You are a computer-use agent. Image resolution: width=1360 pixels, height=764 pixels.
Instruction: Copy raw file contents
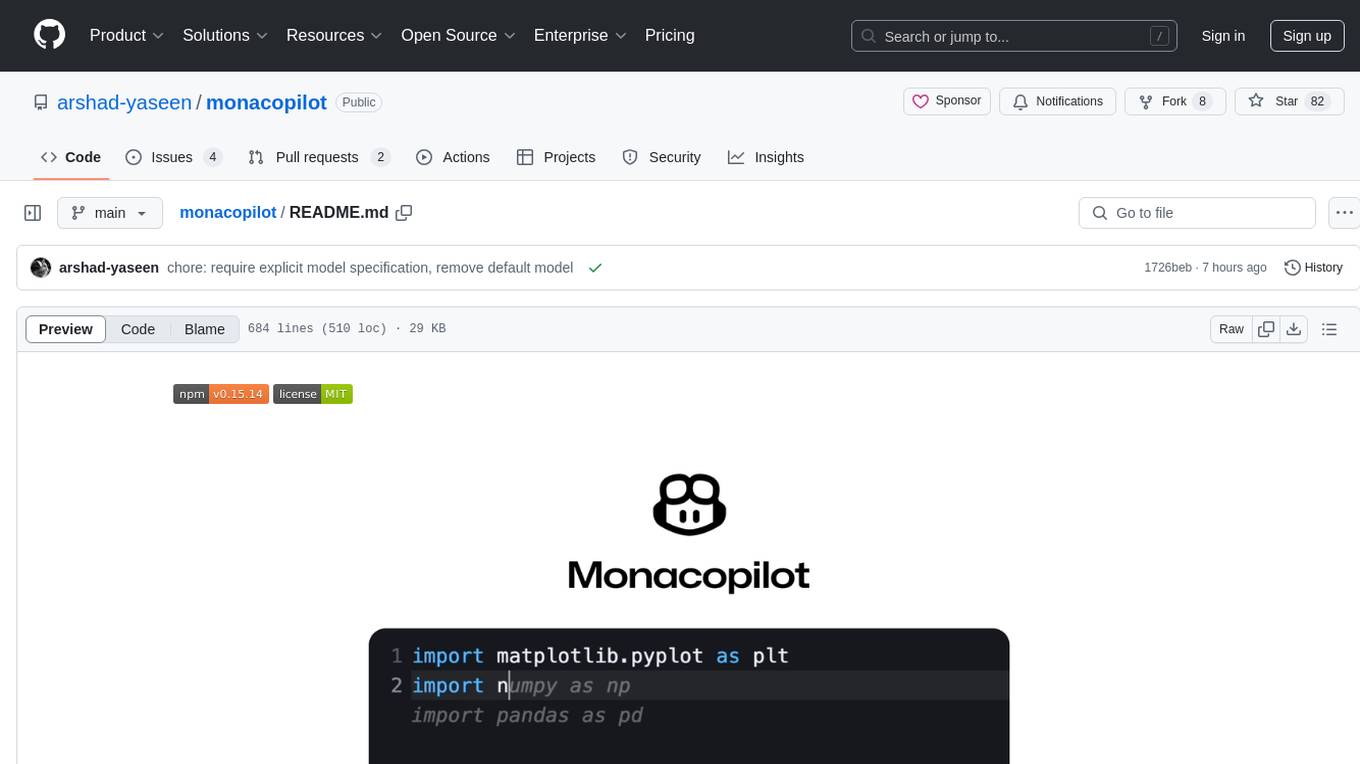[x=1267, y=329]
